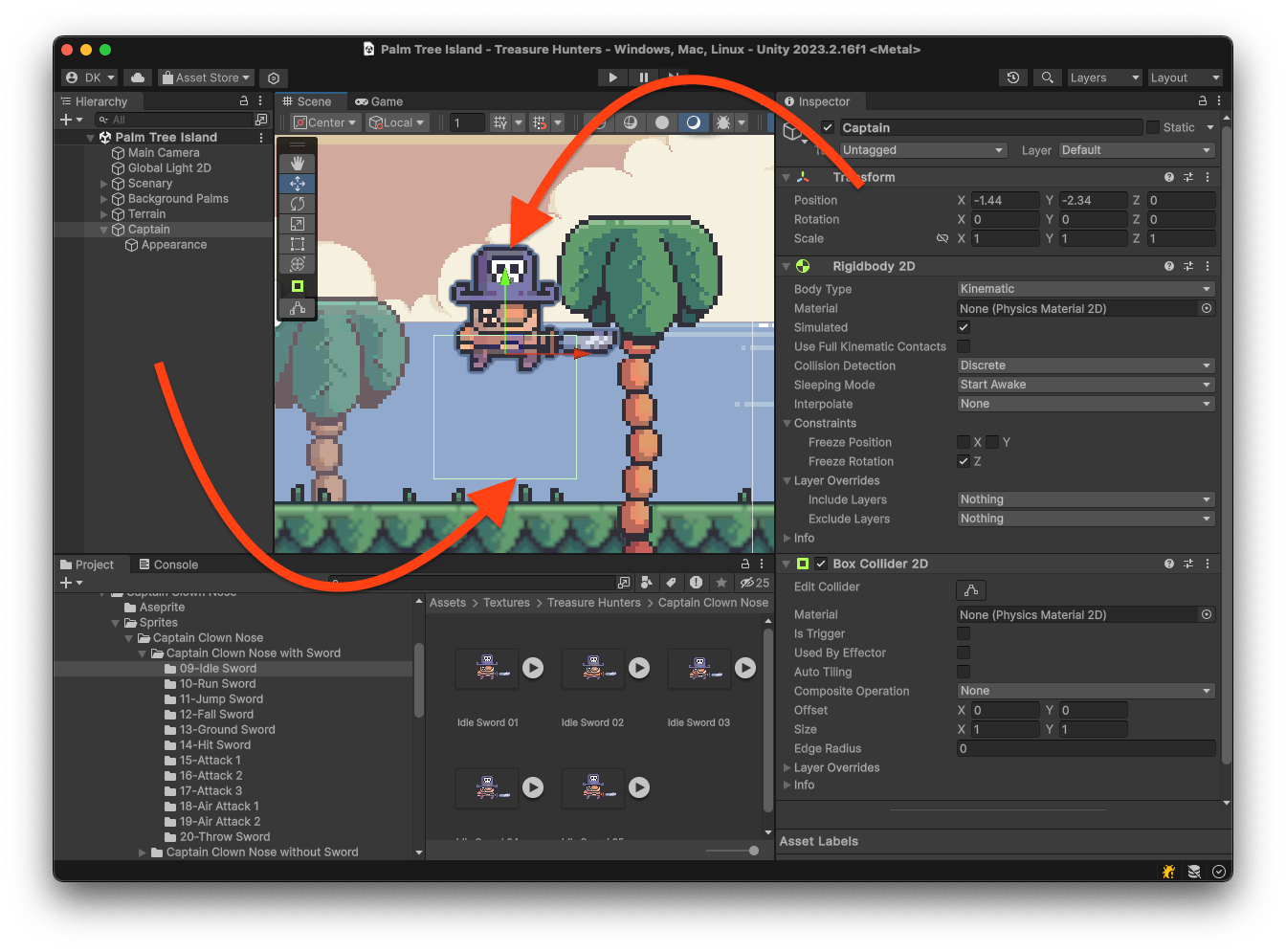Open the global search magnifier icon
1286x952 pixels.
(1048, 77)
